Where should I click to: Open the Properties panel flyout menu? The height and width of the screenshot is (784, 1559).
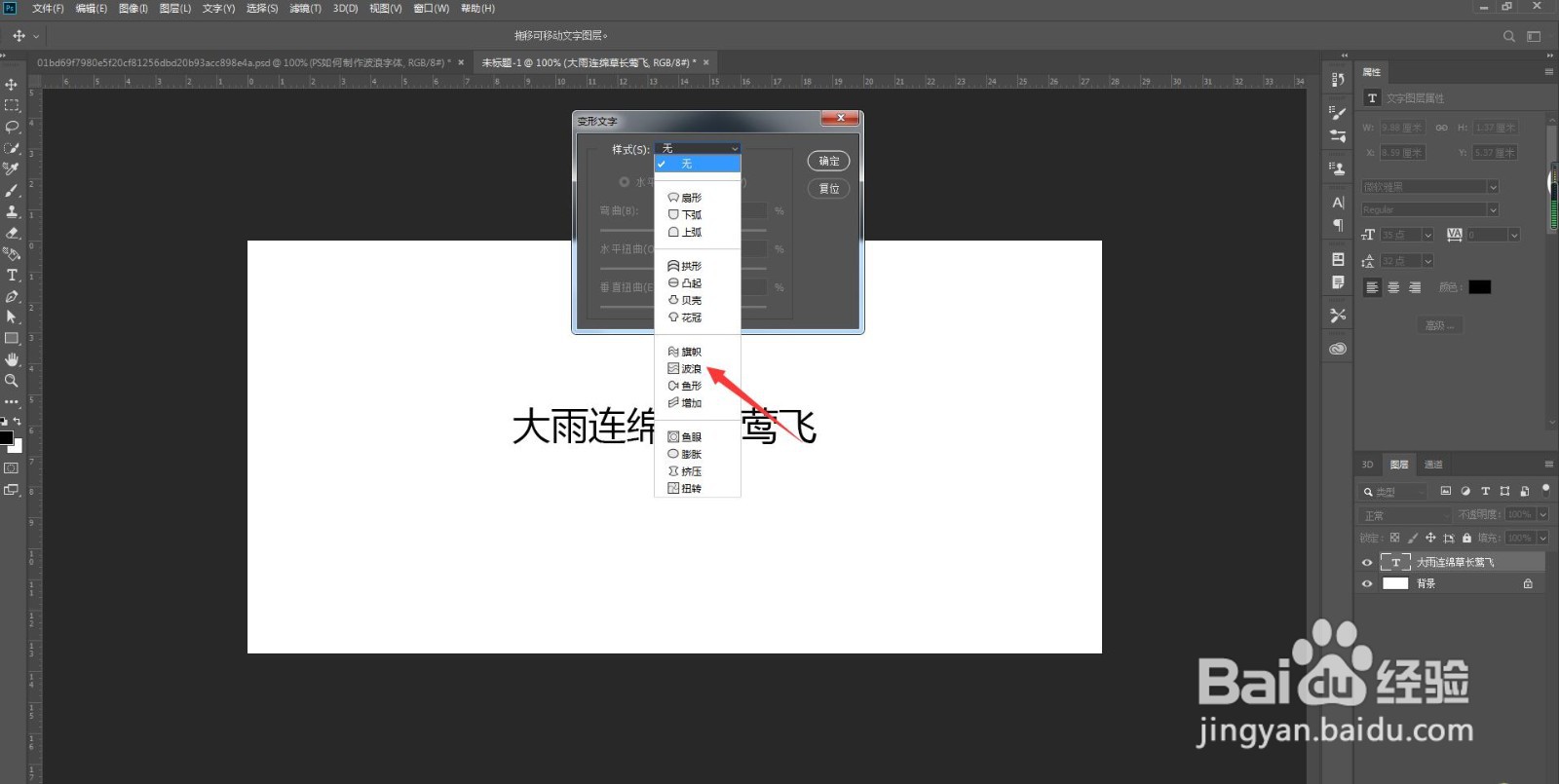(x=1548, y=72)
